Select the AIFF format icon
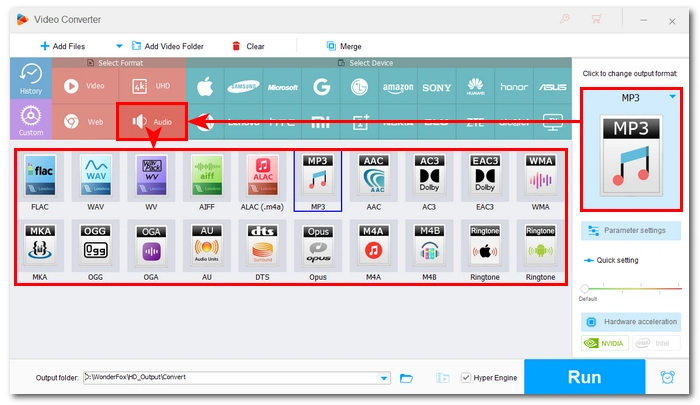 pos(207,176)
